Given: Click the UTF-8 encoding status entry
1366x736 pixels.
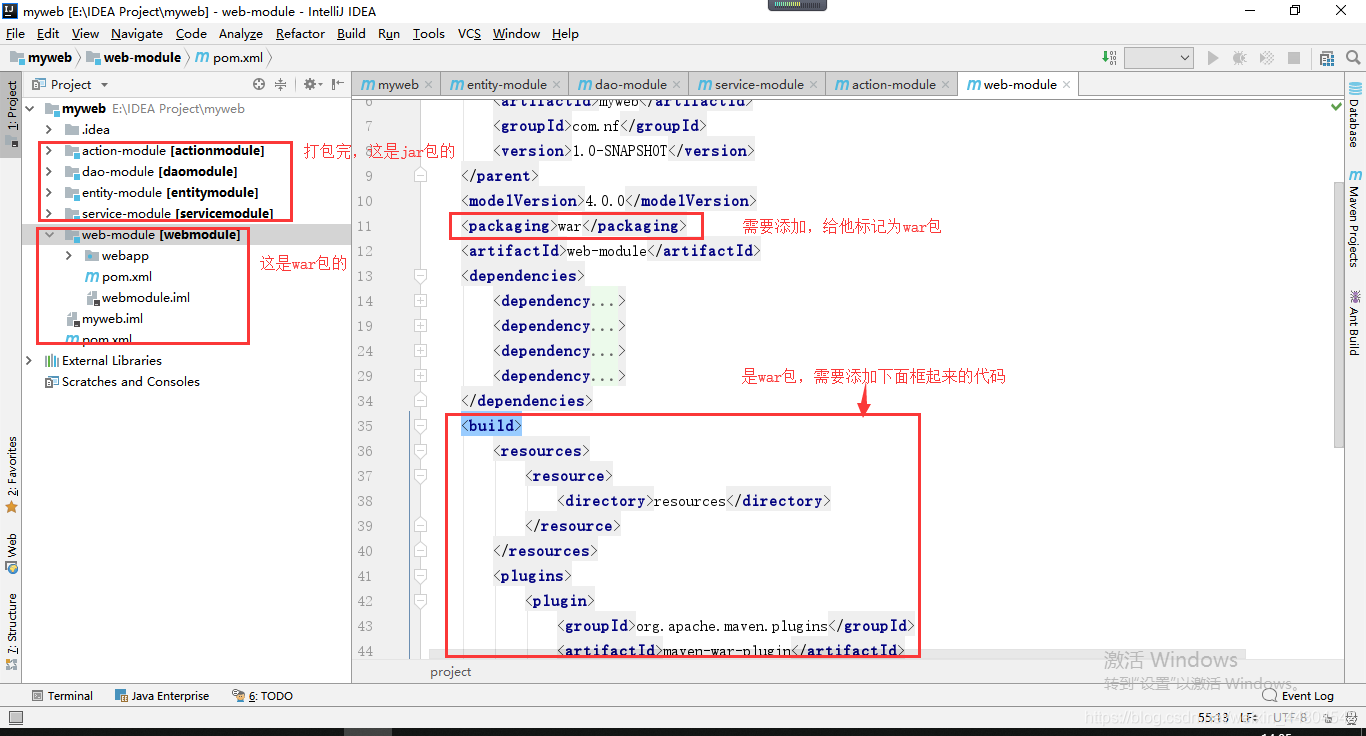Looking at the screenshot, I should (x=1289, y=718).
